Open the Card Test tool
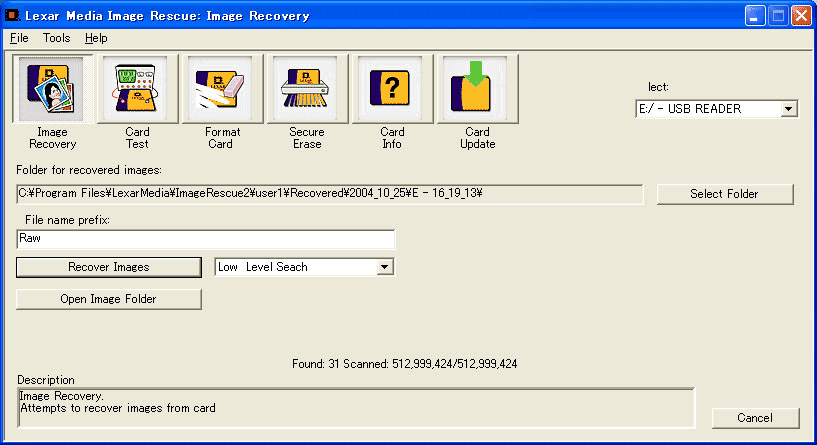Screen dimensions: 817x445 click(x=137, y=90)
